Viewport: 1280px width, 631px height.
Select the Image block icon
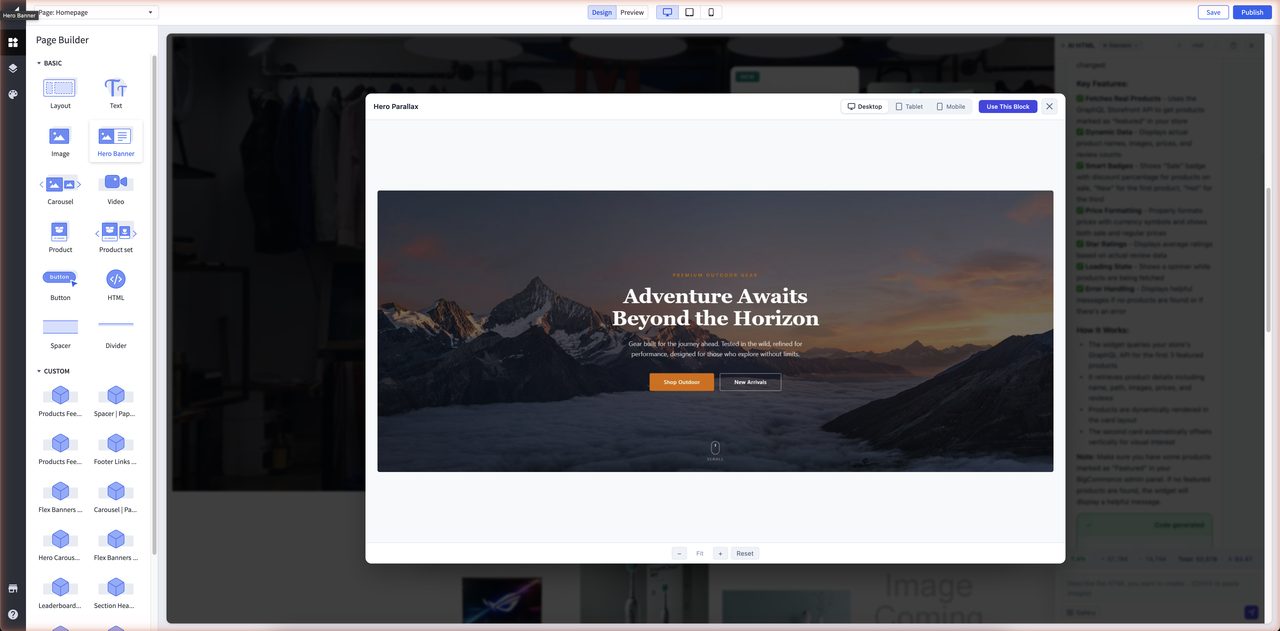pyautogui.click(x=57, y=136)
